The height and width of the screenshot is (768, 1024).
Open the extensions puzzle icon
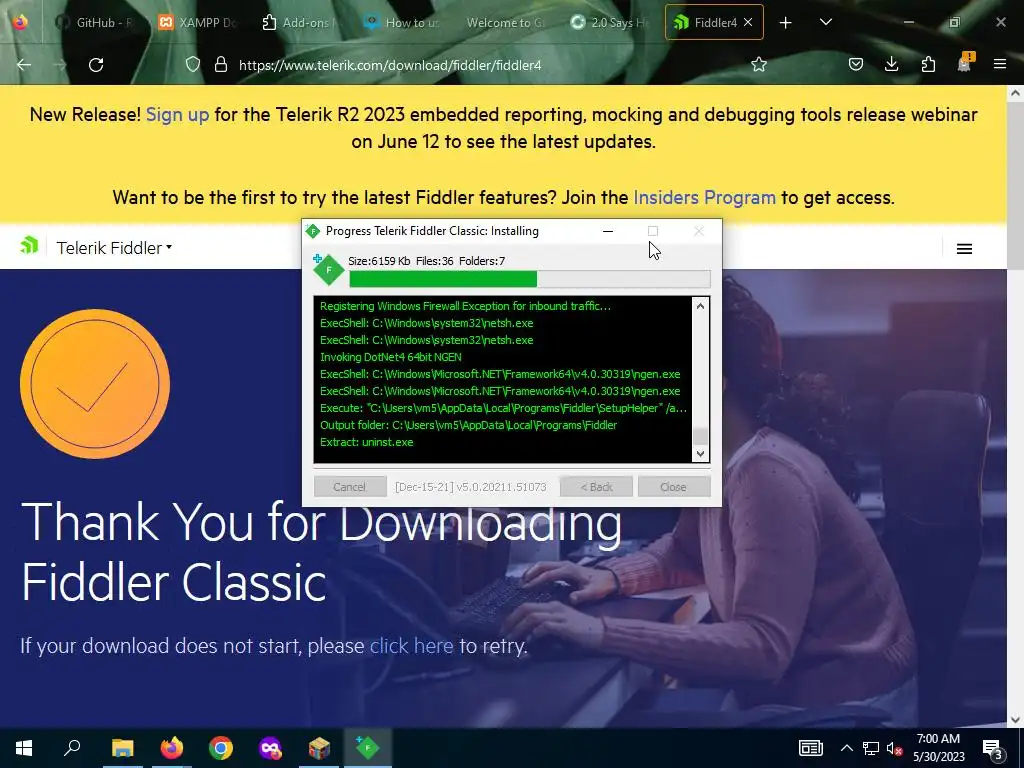(928, 65)
